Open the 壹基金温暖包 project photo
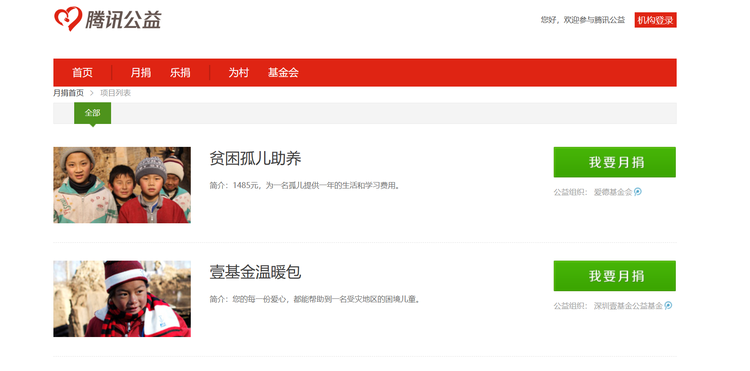The width and height of the screenshot is (750, 371). coord(122,299)
